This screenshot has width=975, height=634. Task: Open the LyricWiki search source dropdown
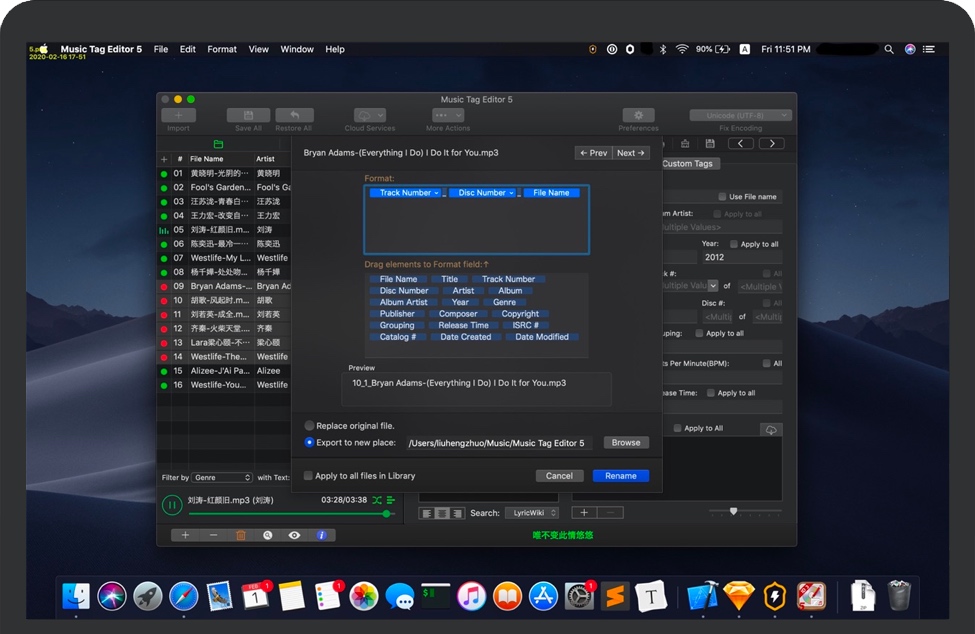pyautogui.click(x=531, y=513)
